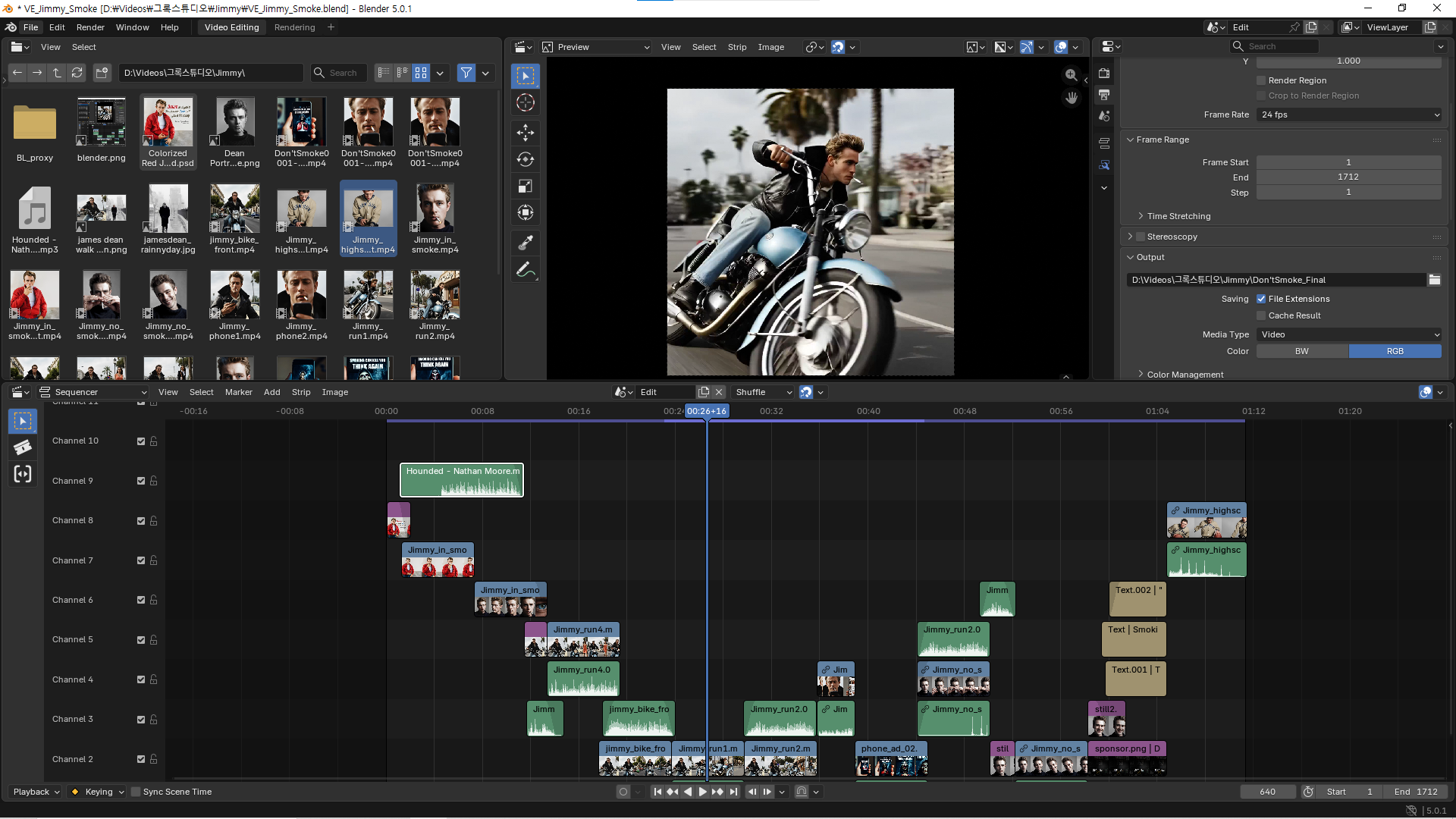
Task: Click the pan hand icon in preview
Action: [1071, 98]
